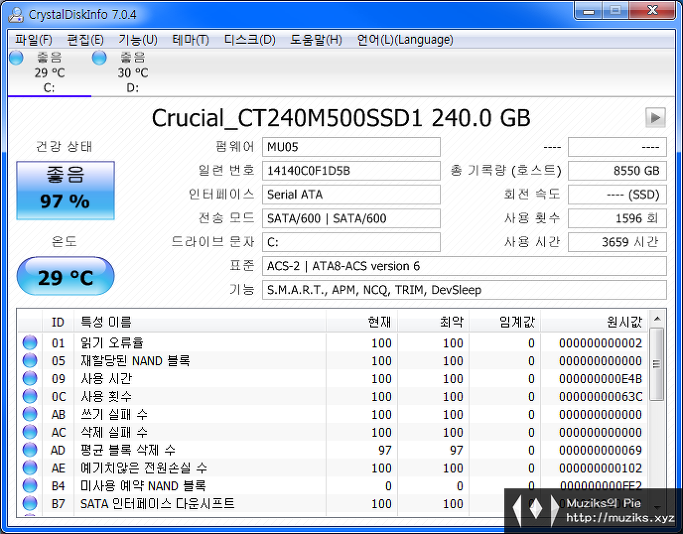Click status icon of row 05 재할당된 NAND 블록
683x534 pixels.
click(x=30, y=360)
